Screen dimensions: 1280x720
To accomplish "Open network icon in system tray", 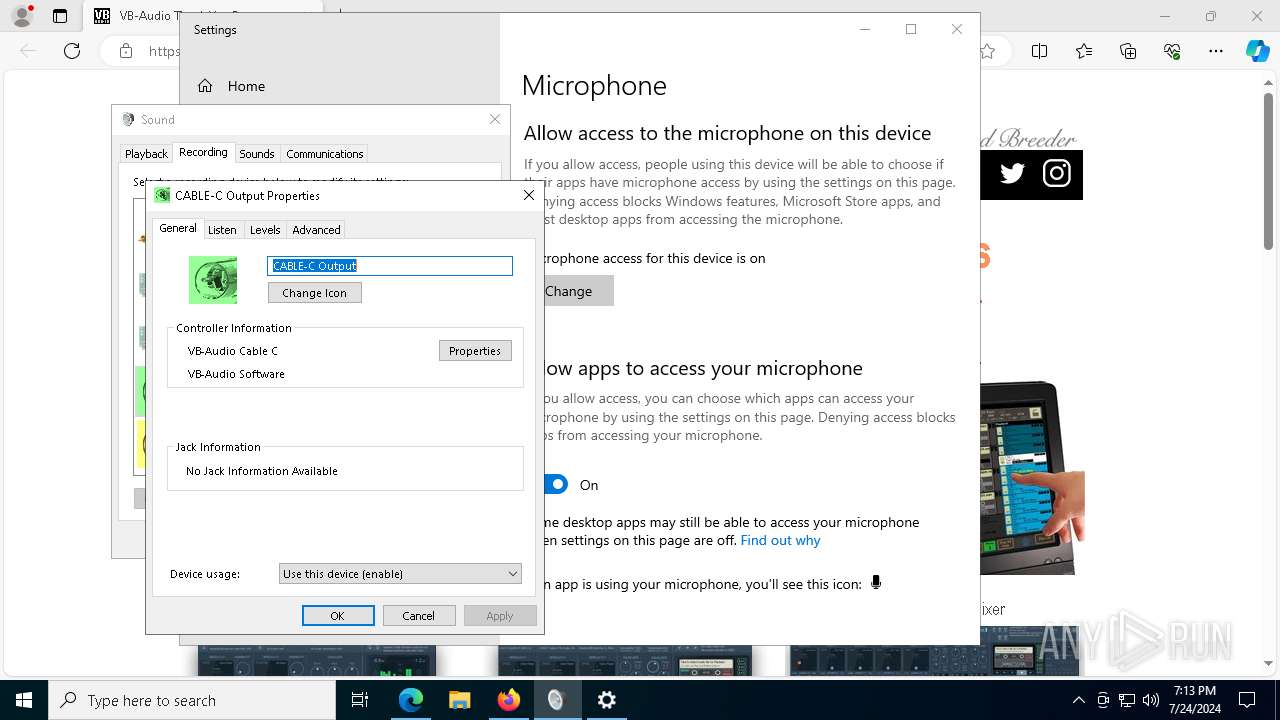I will click(x=1127, y=700).
